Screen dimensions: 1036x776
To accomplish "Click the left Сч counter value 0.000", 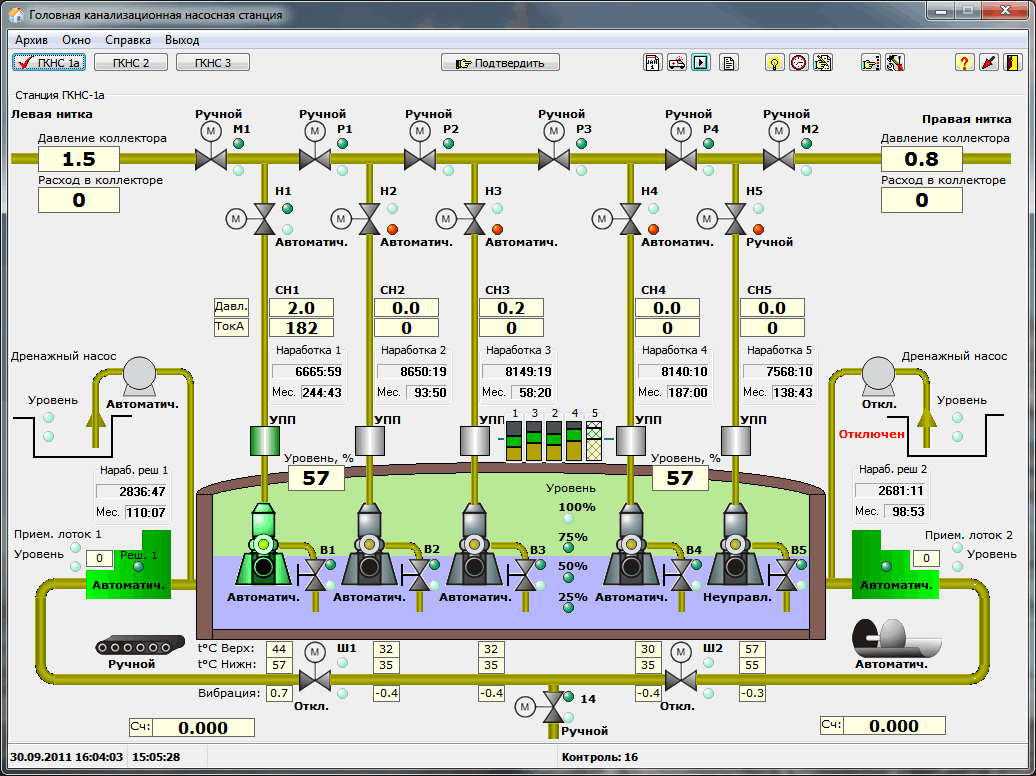I will (x=204, y=728).
